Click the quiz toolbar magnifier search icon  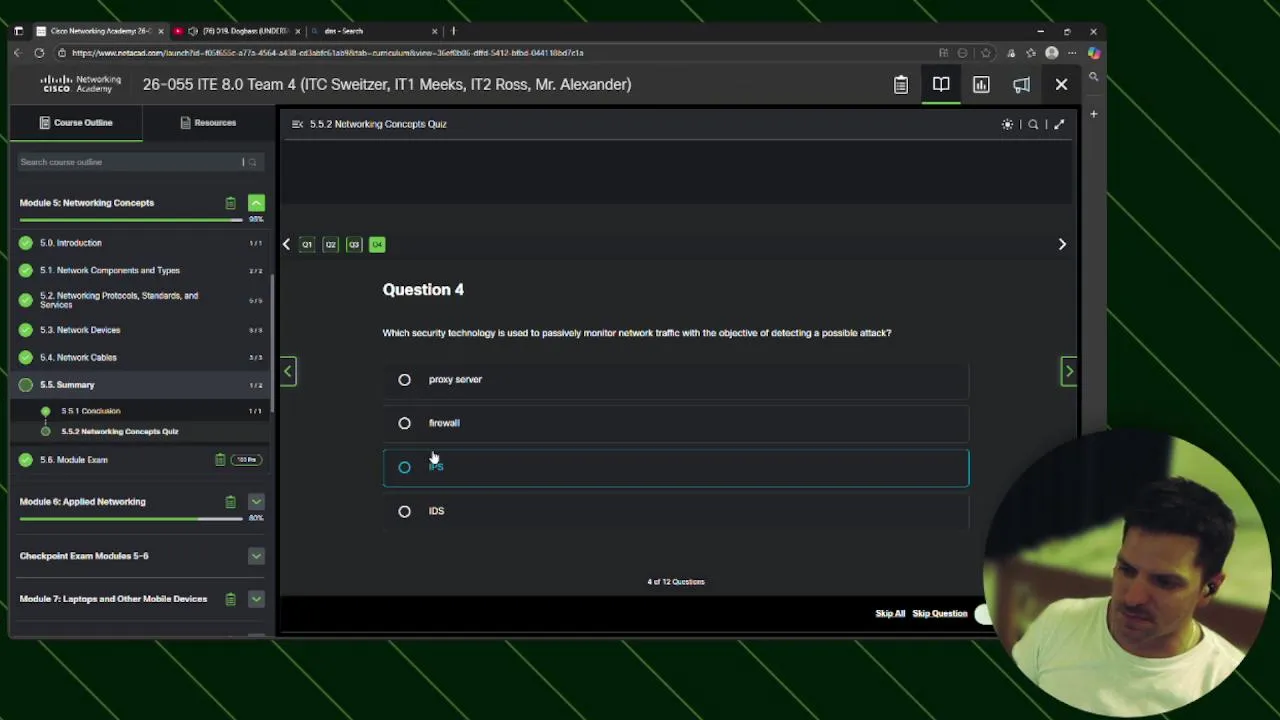pos(1033,124)
